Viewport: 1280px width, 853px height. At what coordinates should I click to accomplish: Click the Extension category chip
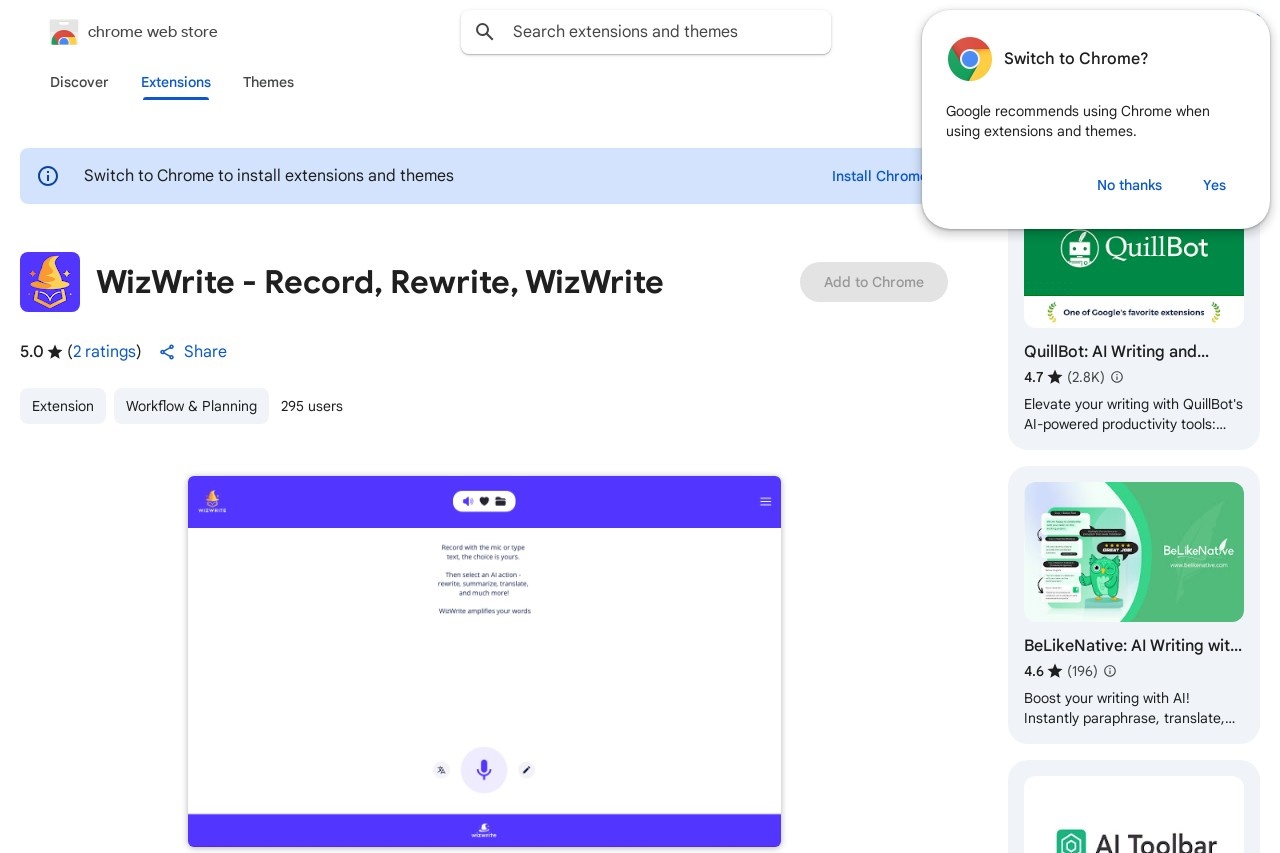(x=63, y=406)
